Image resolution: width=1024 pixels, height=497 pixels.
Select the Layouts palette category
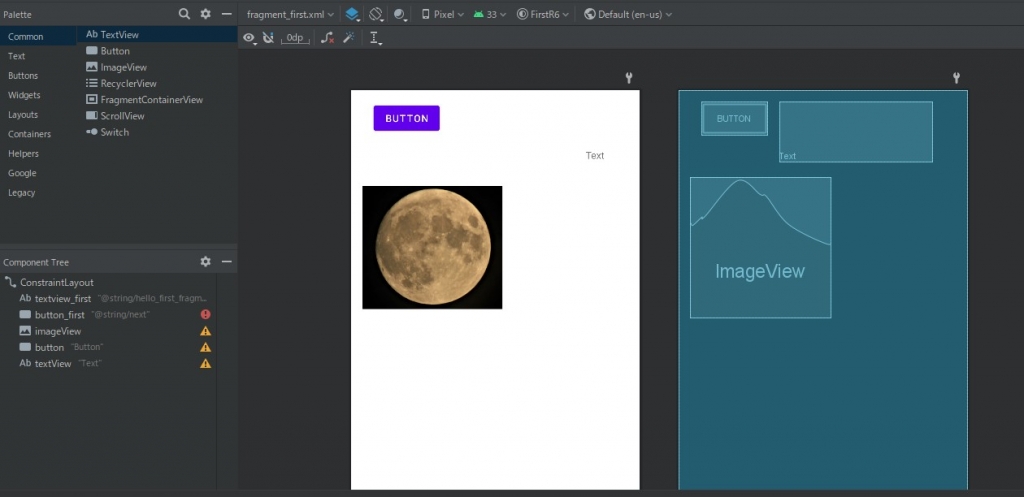tap(23, 115)
